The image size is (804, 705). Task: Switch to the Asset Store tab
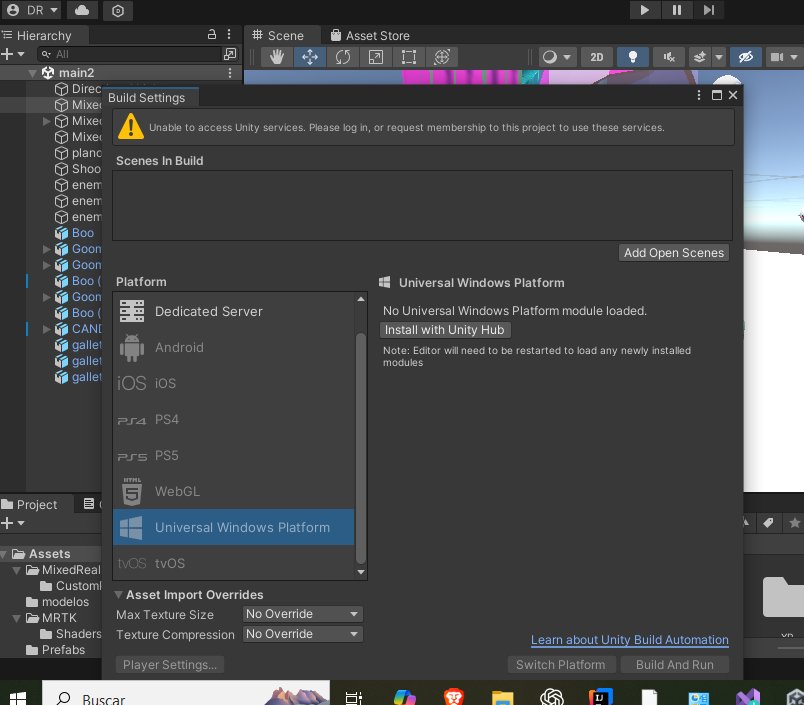point(370,35)
